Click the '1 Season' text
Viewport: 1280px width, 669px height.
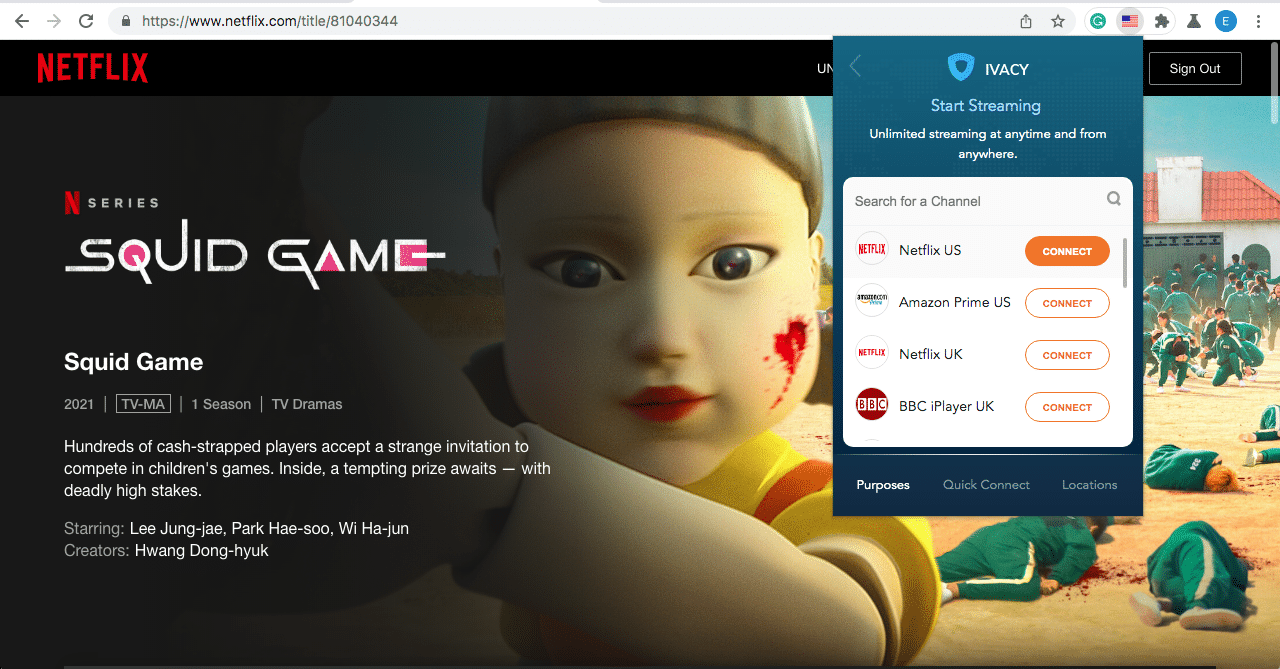[221, 404]
